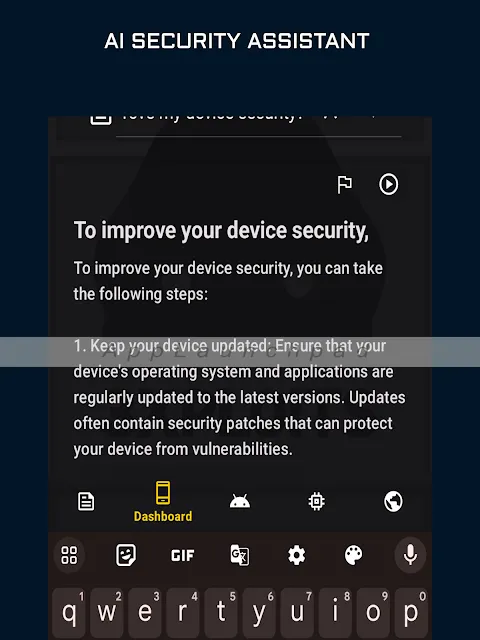This screenshot has height=640, width=480.
Task: Open keyboard theme palette
Action: (x=353, y=555)
